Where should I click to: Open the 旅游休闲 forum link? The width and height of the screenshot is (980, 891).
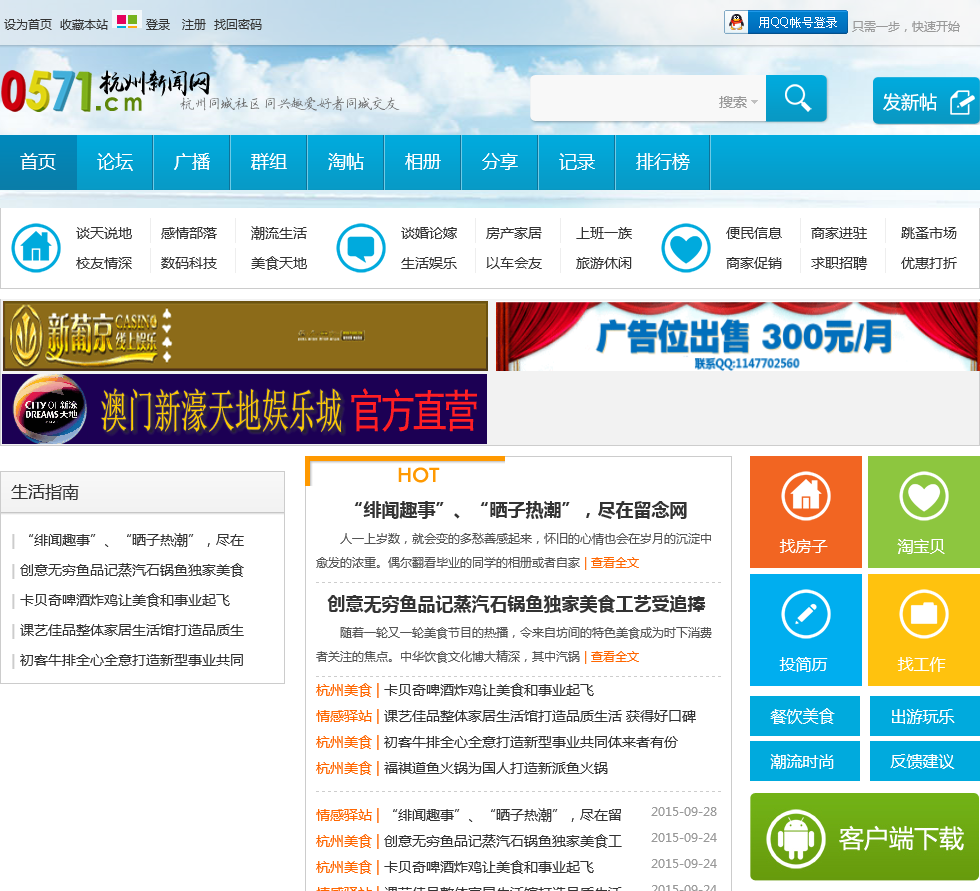point(604,263)
